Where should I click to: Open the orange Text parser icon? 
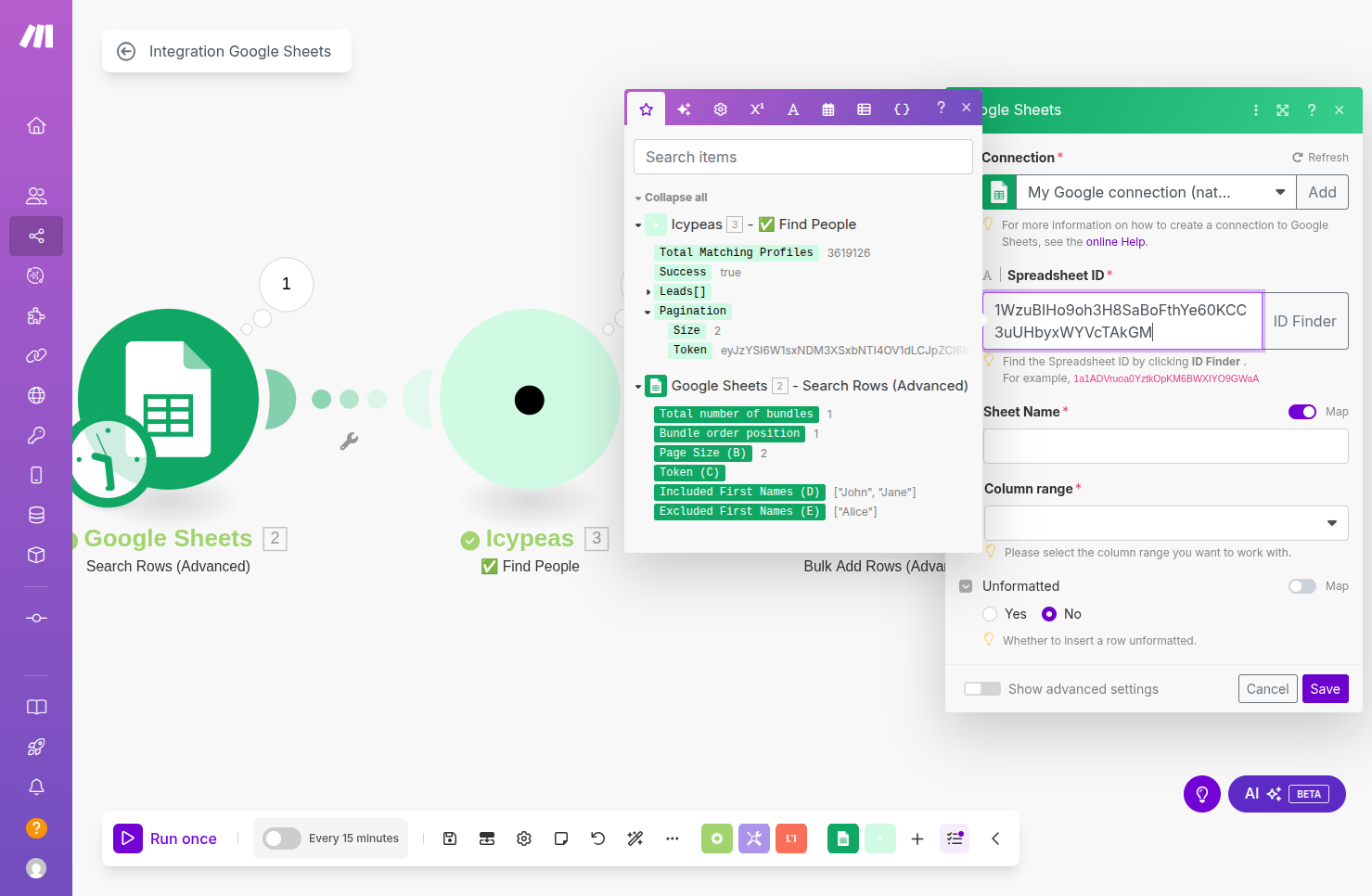coord(791,838)
